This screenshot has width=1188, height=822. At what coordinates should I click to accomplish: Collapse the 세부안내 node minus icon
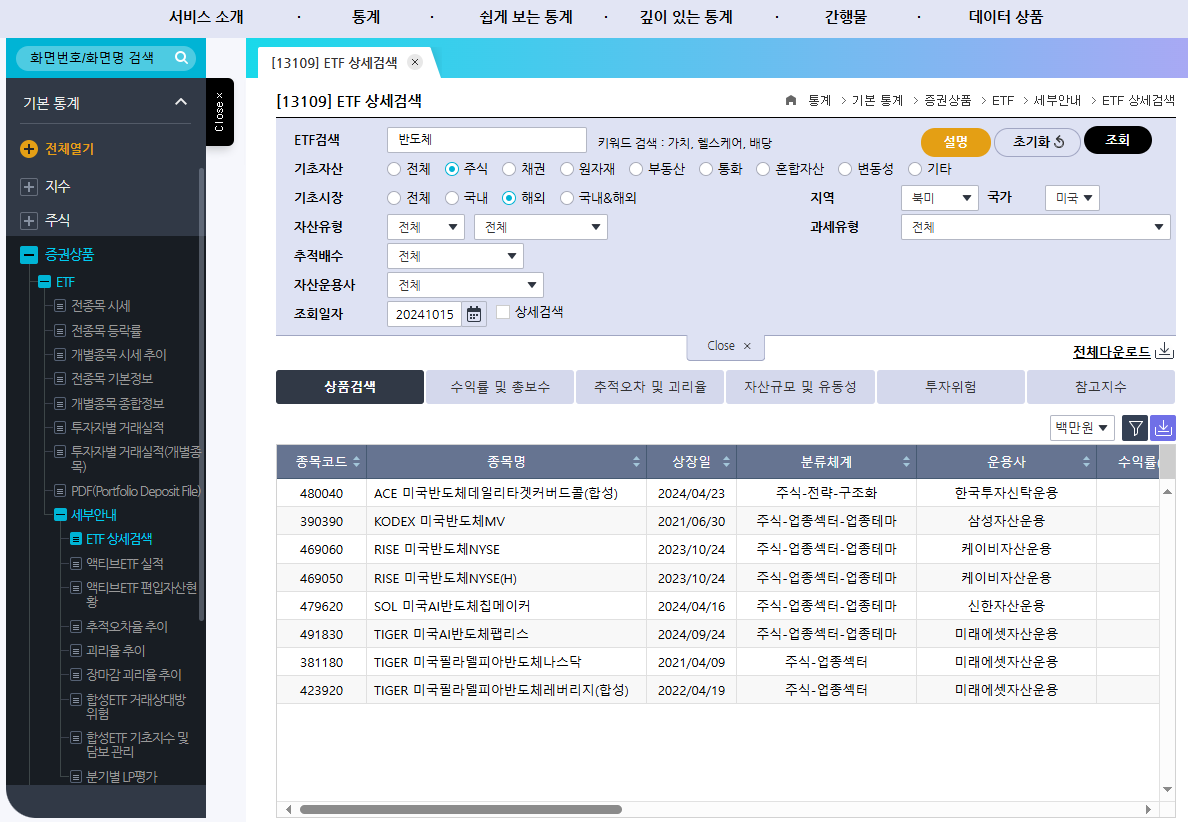[61, 515]
